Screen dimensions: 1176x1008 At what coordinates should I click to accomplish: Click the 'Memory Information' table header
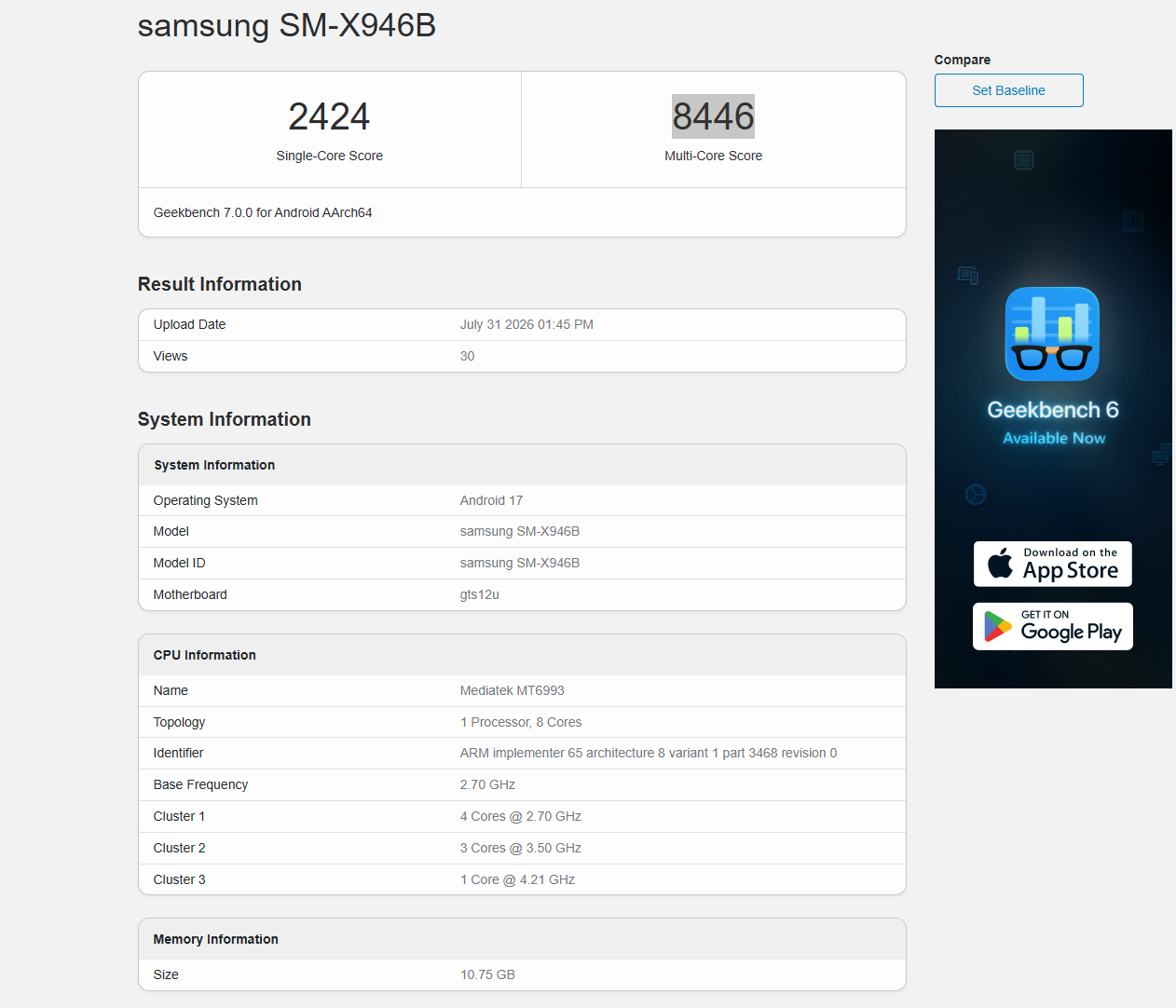click(216, 939)
